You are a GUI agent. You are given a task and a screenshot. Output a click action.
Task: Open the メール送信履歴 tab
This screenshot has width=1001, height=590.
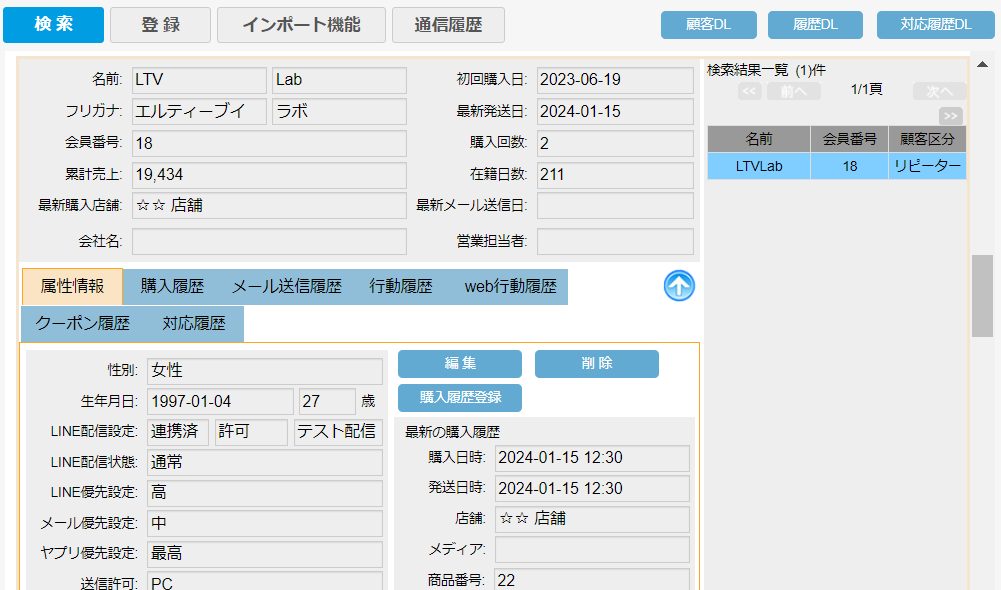287,287
